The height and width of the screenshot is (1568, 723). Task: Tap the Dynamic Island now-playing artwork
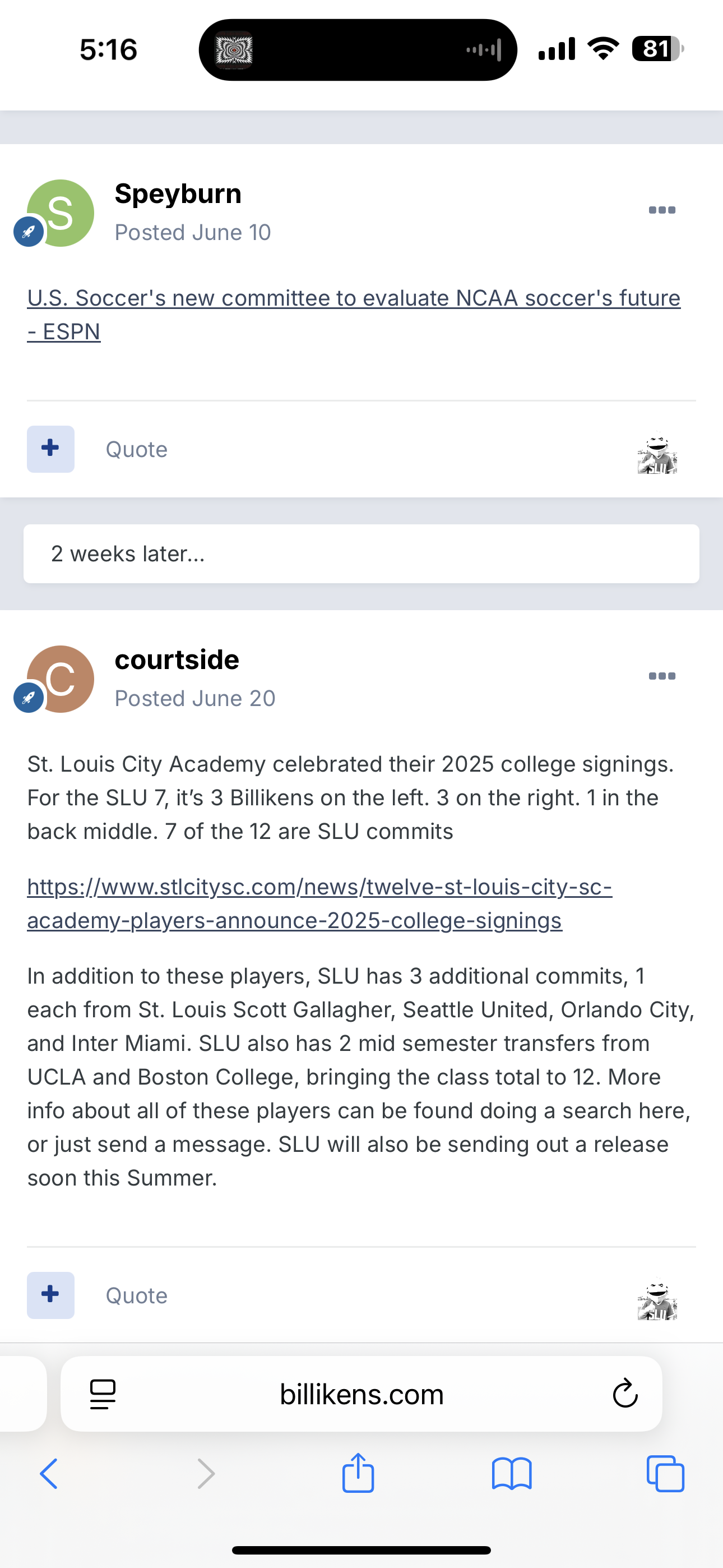pyautogui.click(x=234, y=50)
